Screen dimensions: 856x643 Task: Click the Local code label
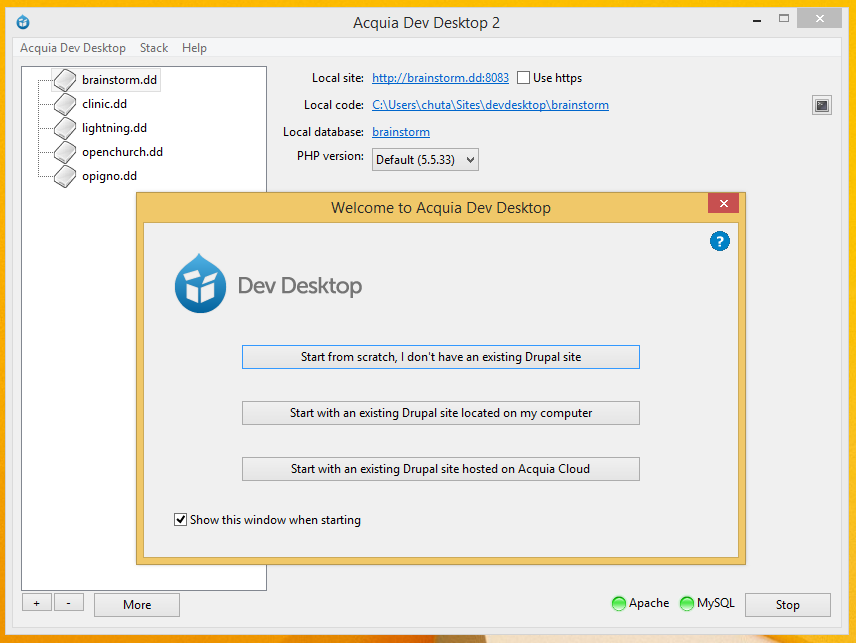(334, 105)
